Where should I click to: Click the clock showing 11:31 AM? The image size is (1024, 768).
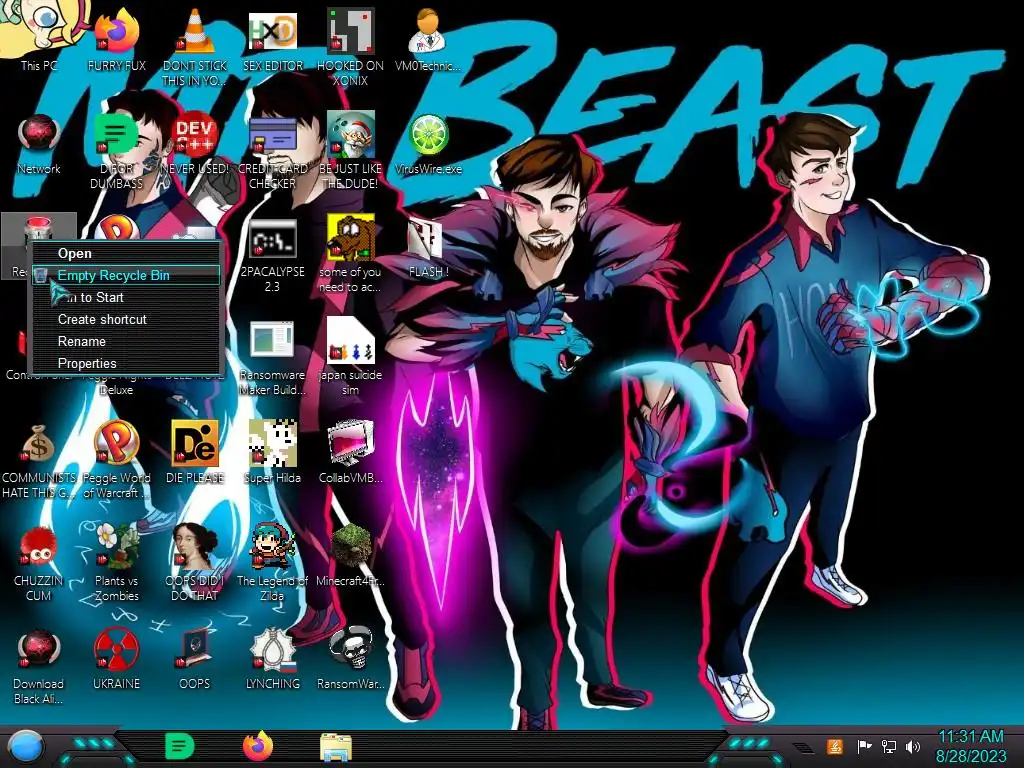pos(971,746)
